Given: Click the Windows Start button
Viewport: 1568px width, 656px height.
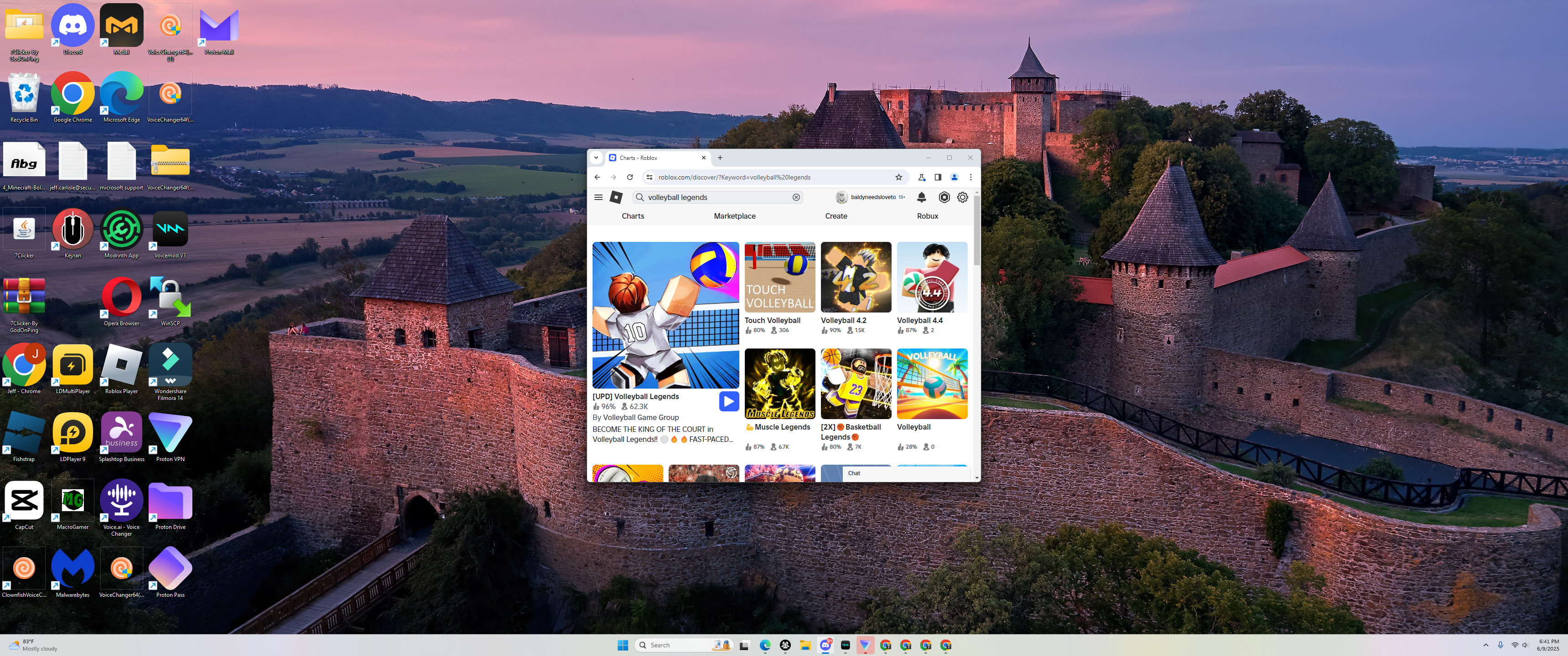Looking at the screenshot, I should pyautogui.click(x=622, y=645).
